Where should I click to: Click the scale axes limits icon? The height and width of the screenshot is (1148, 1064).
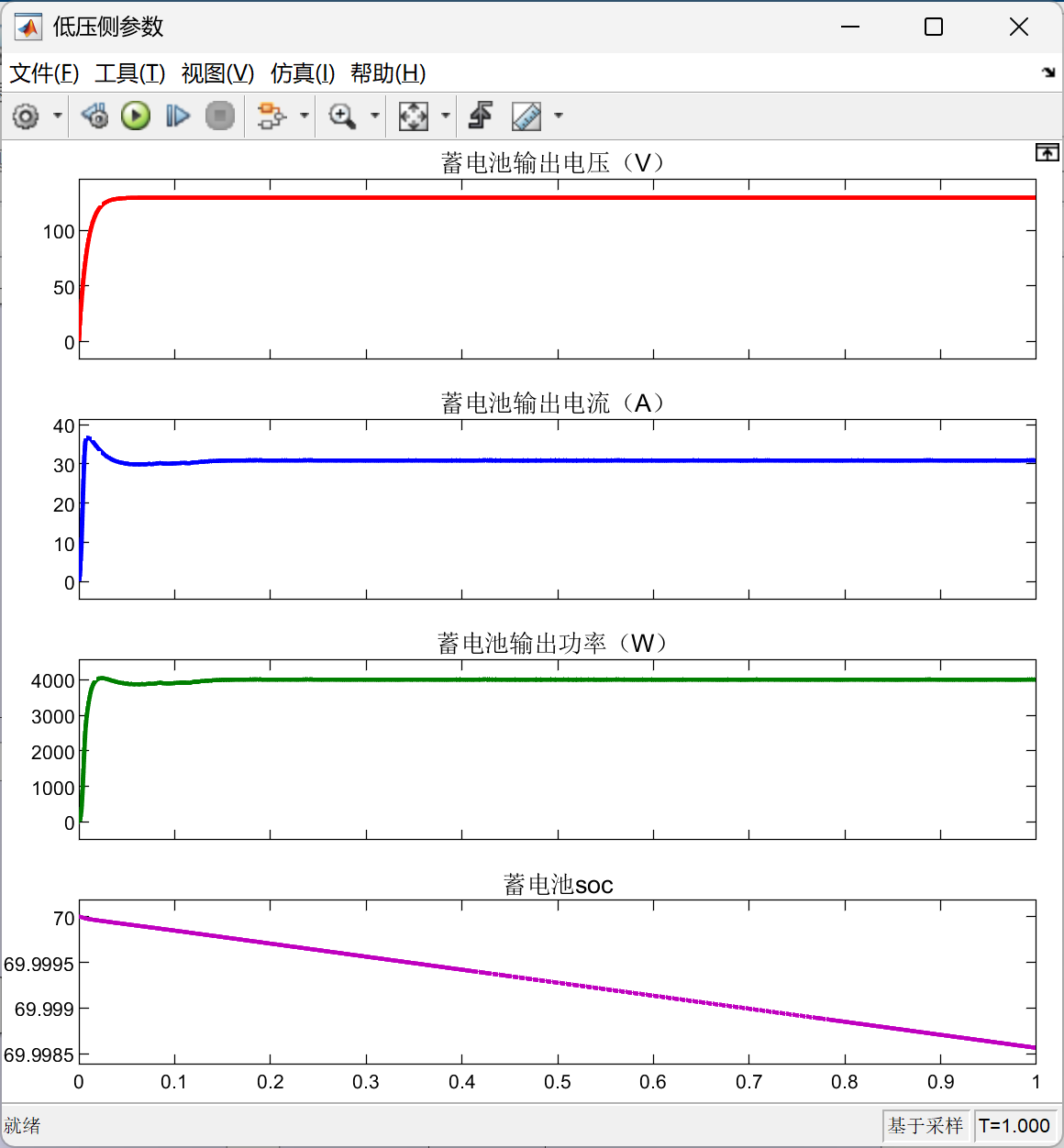(x=413, y=116)
